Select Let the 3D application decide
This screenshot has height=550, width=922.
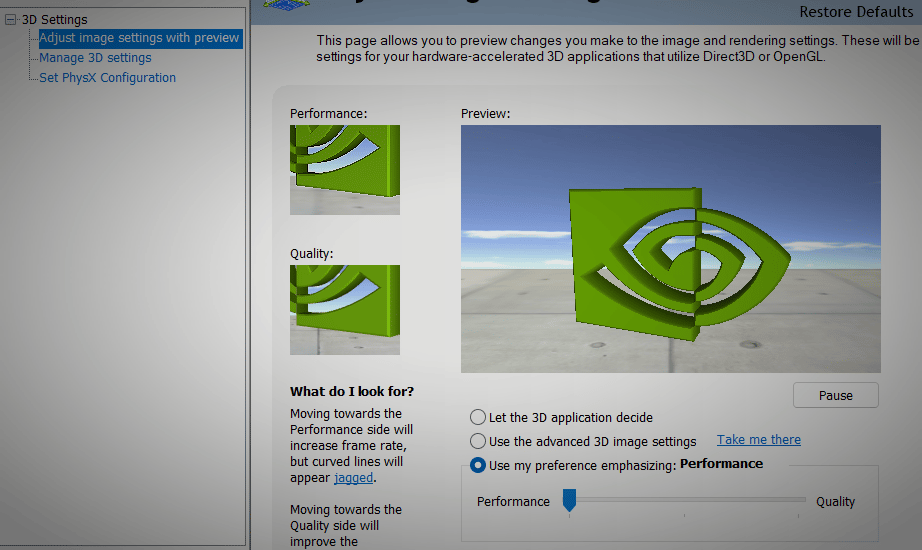coord(562,418)
